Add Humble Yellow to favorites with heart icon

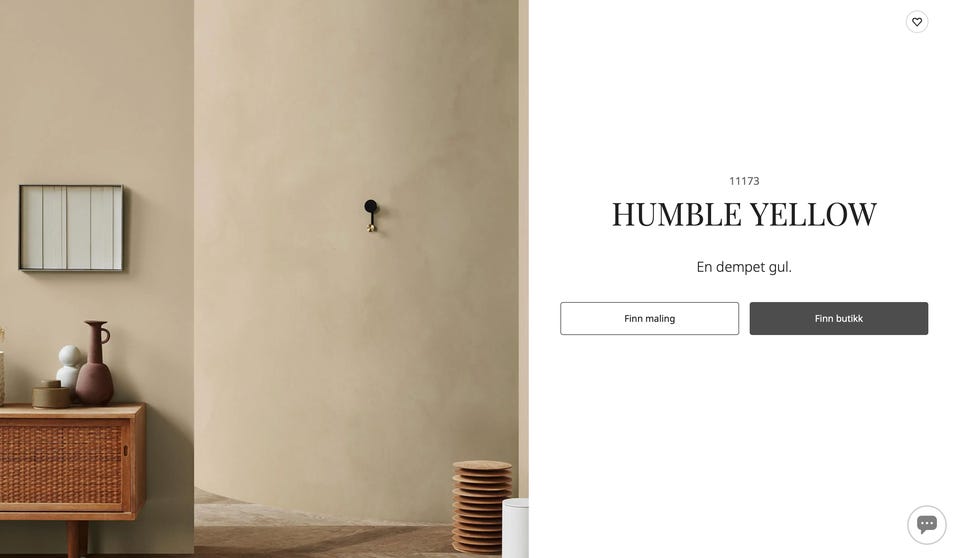tap(917, 22)
